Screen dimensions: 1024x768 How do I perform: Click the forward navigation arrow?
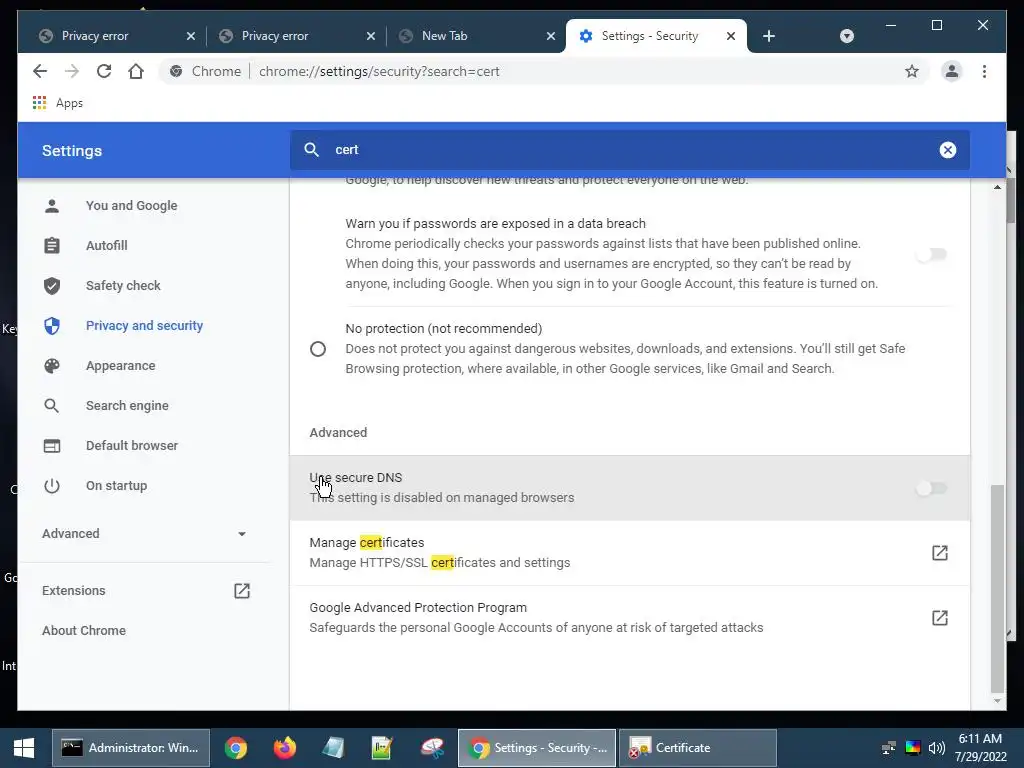point(72,71)
